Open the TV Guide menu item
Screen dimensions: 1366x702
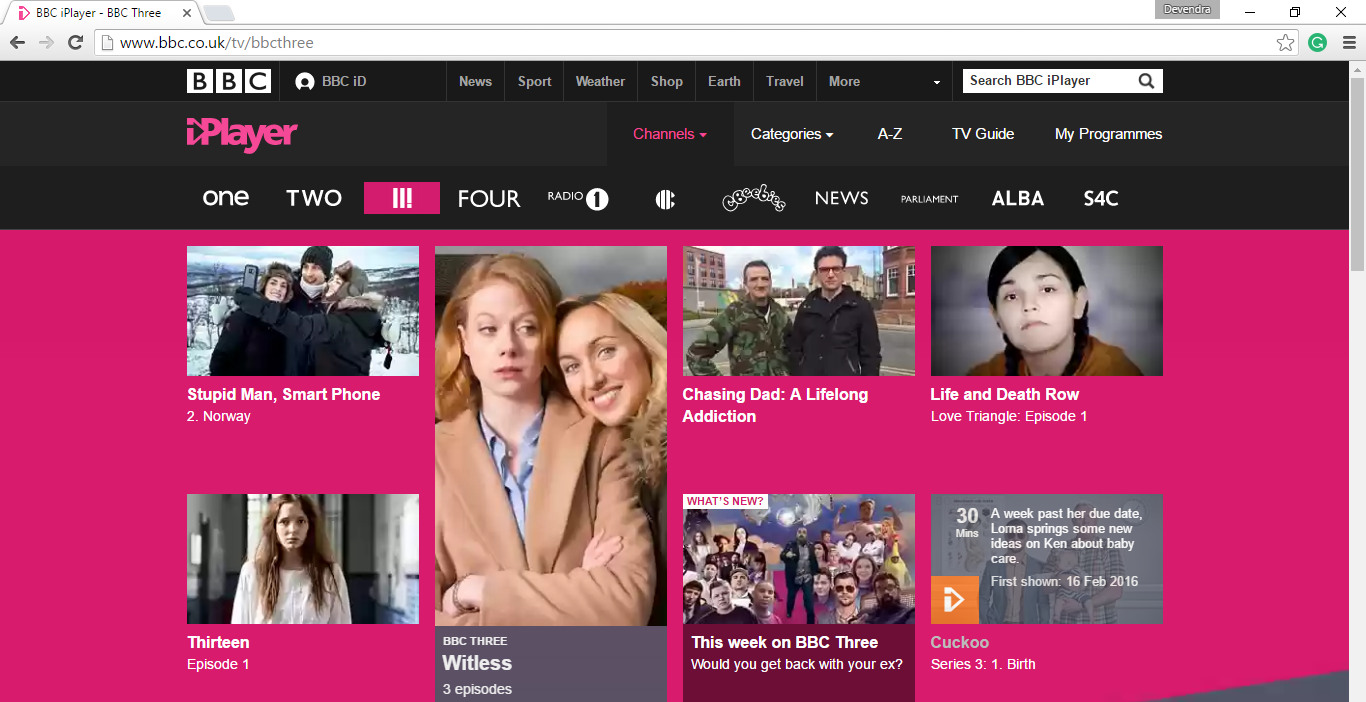coord(983,134)
